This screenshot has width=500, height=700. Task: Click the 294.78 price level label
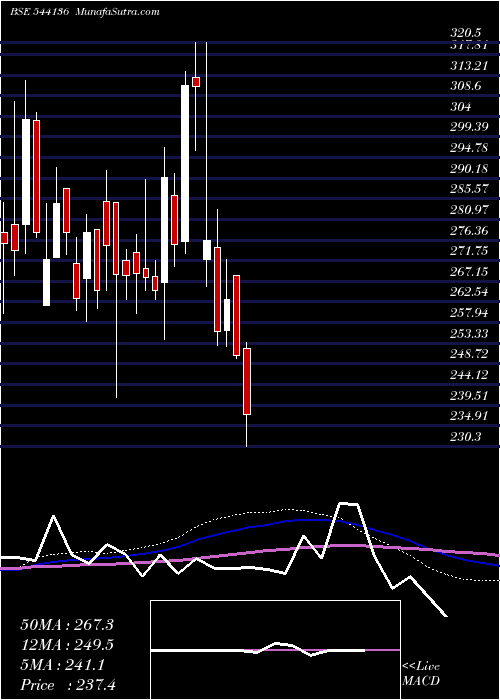pos(469,148)
